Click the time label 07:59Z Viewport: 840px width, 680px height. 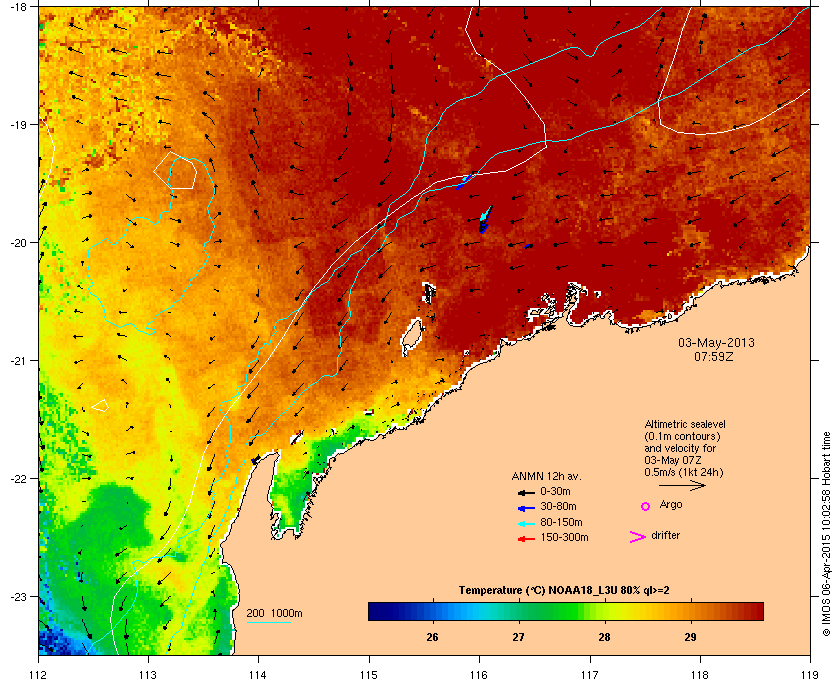(x=714, y=356)
